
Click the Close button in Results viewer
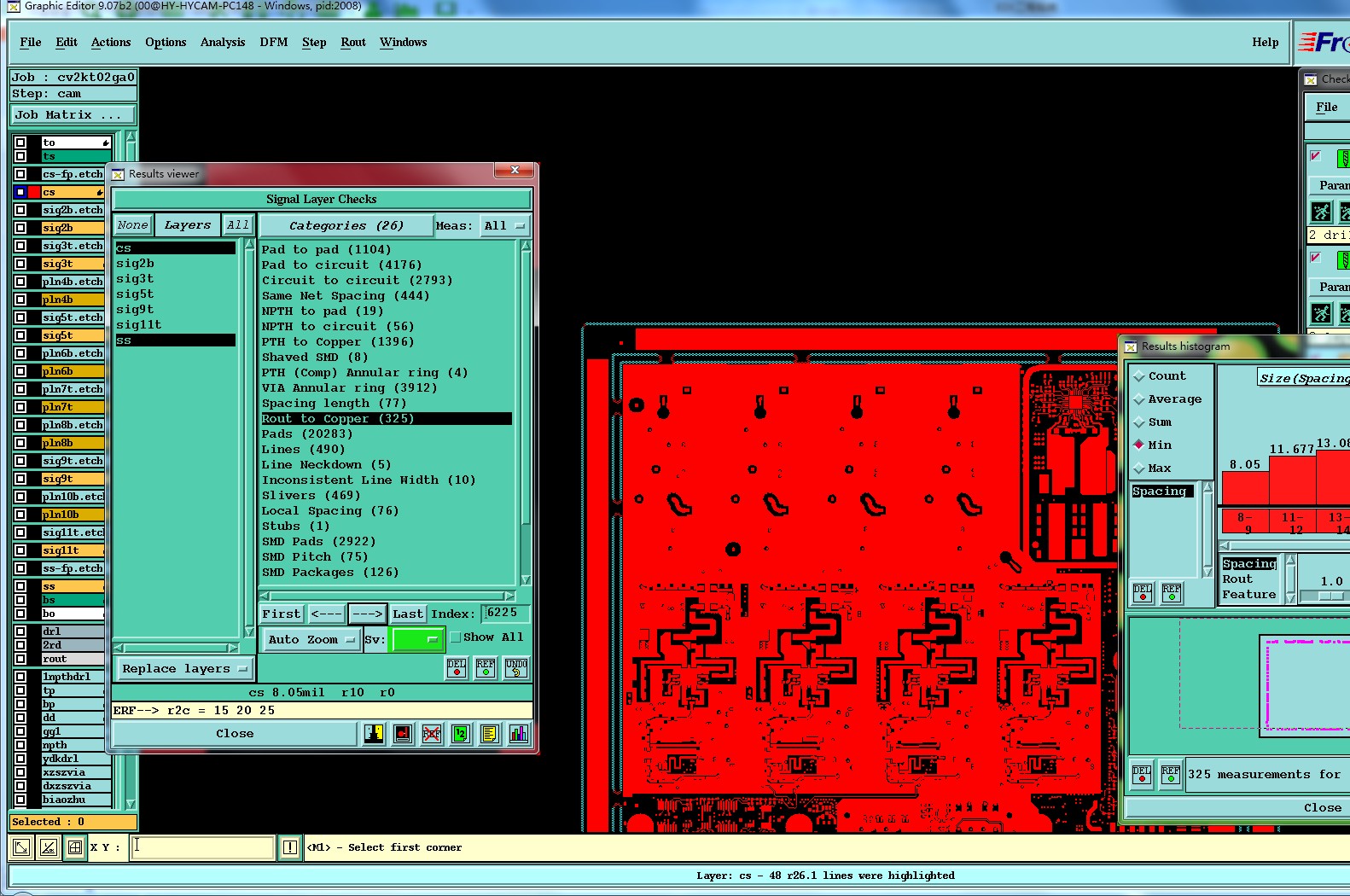(235, 734)
